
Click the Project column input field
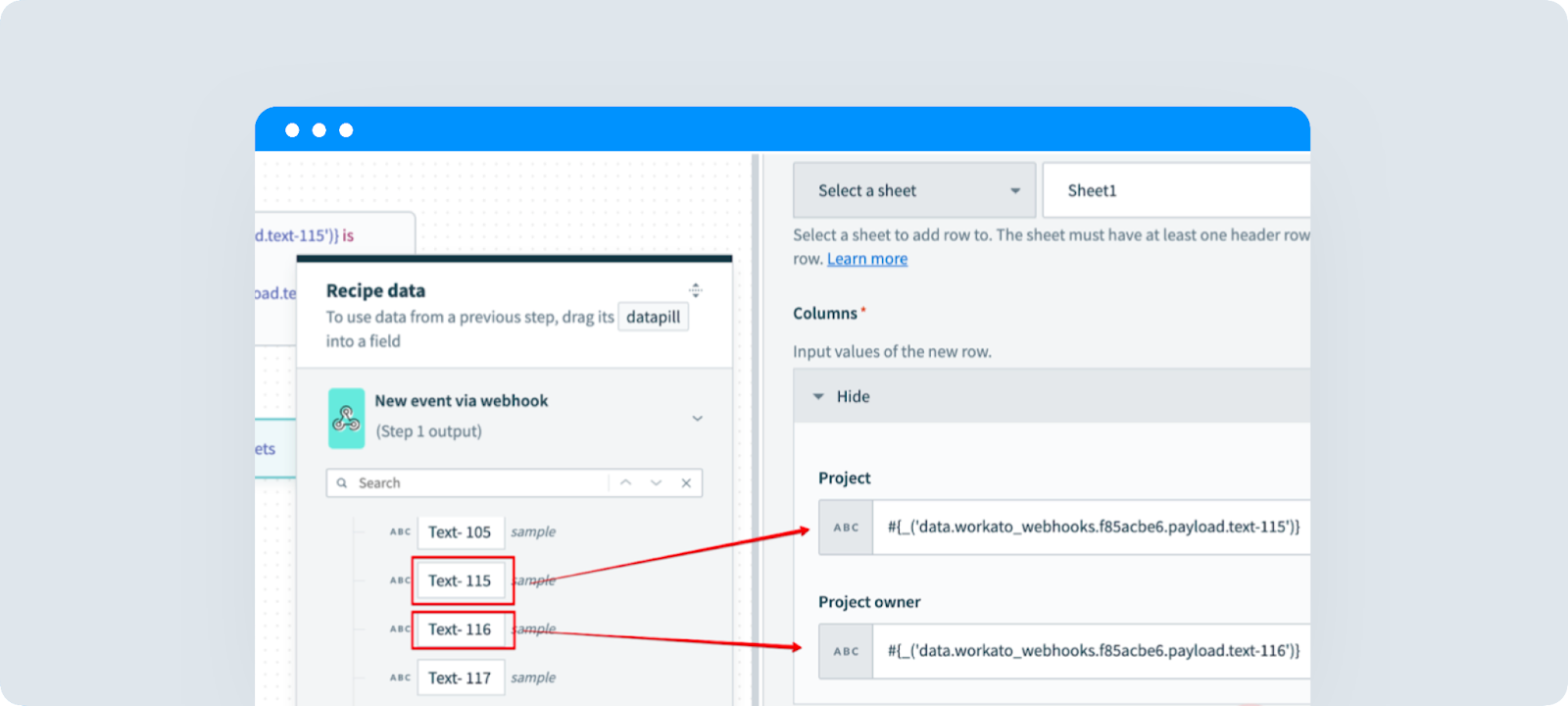point(1092,528)
